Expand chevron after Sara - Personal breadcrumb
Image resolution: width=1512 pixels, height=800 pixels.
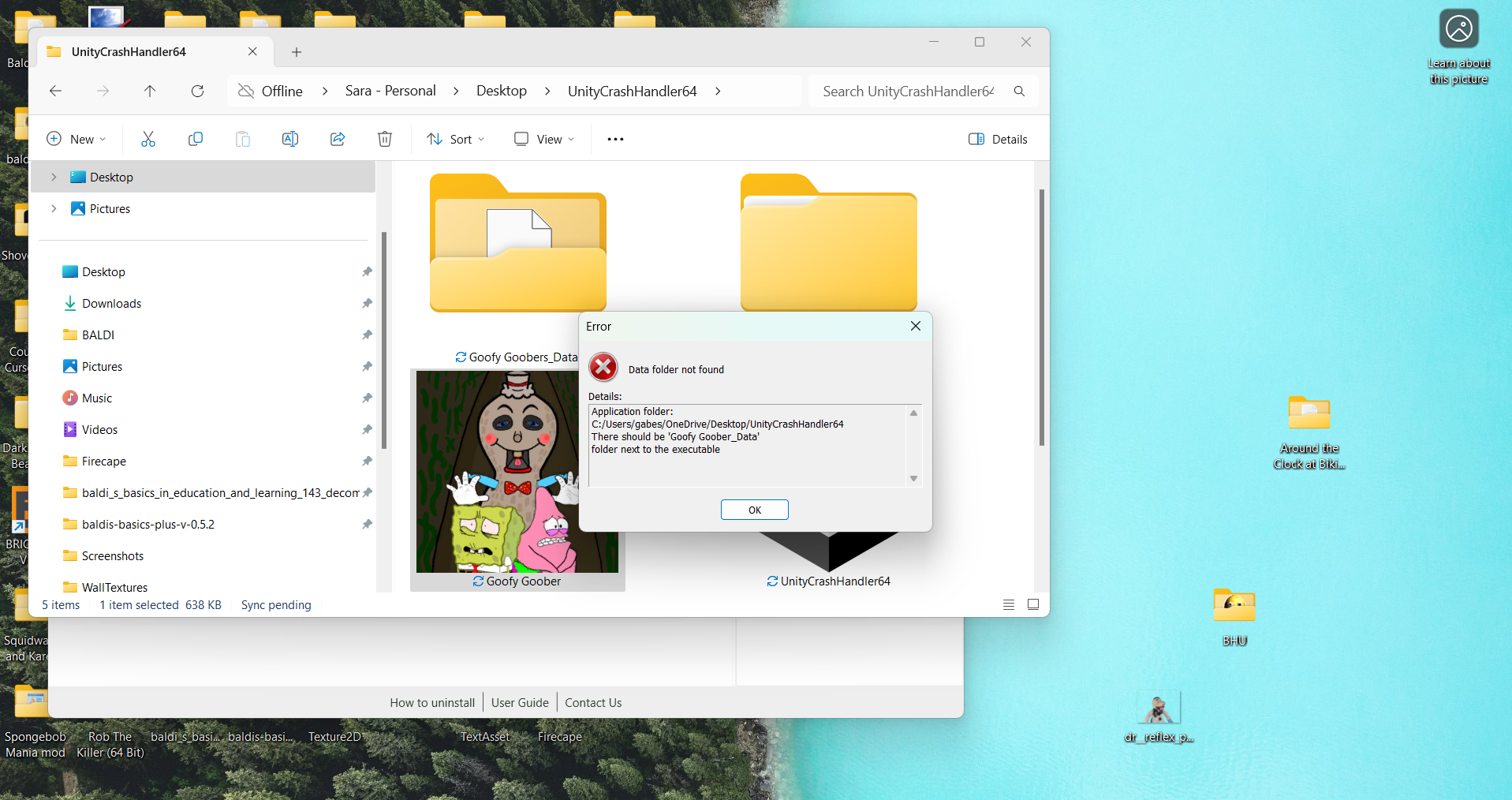pyautogui.click(x=456, y=91)
